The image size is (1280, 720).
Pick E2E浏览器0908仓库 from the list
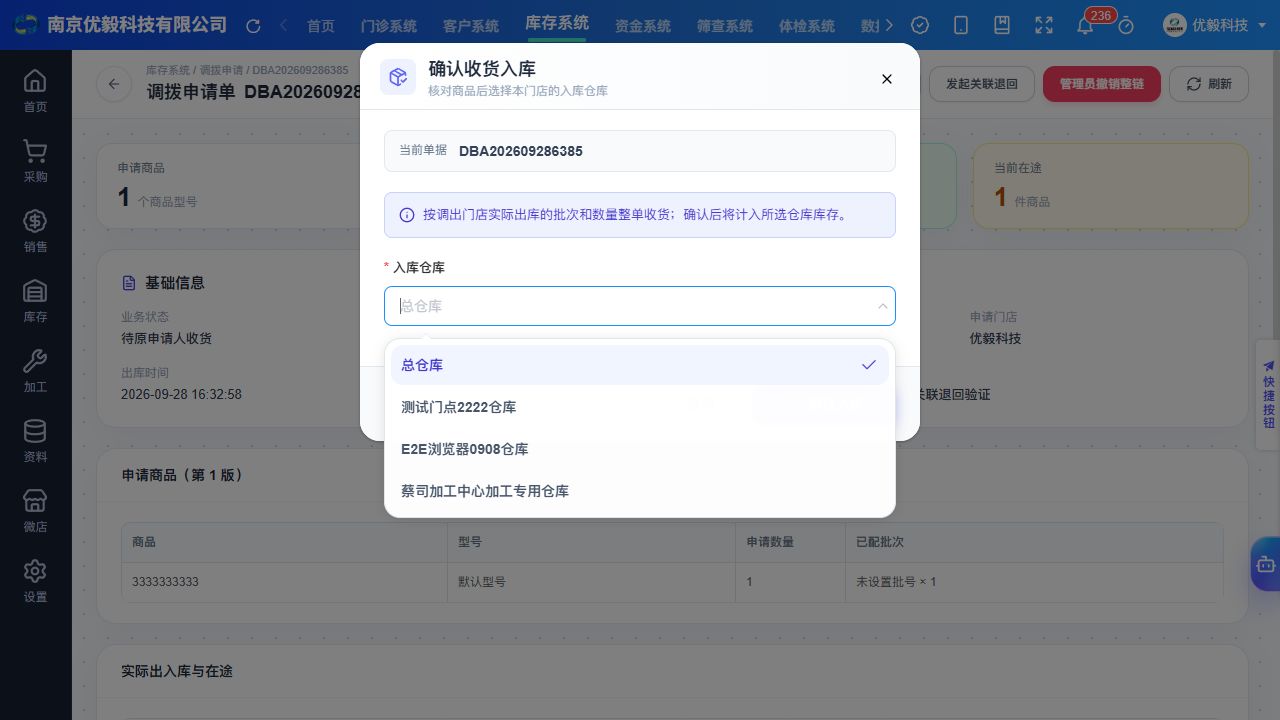(x=640, y=449)
